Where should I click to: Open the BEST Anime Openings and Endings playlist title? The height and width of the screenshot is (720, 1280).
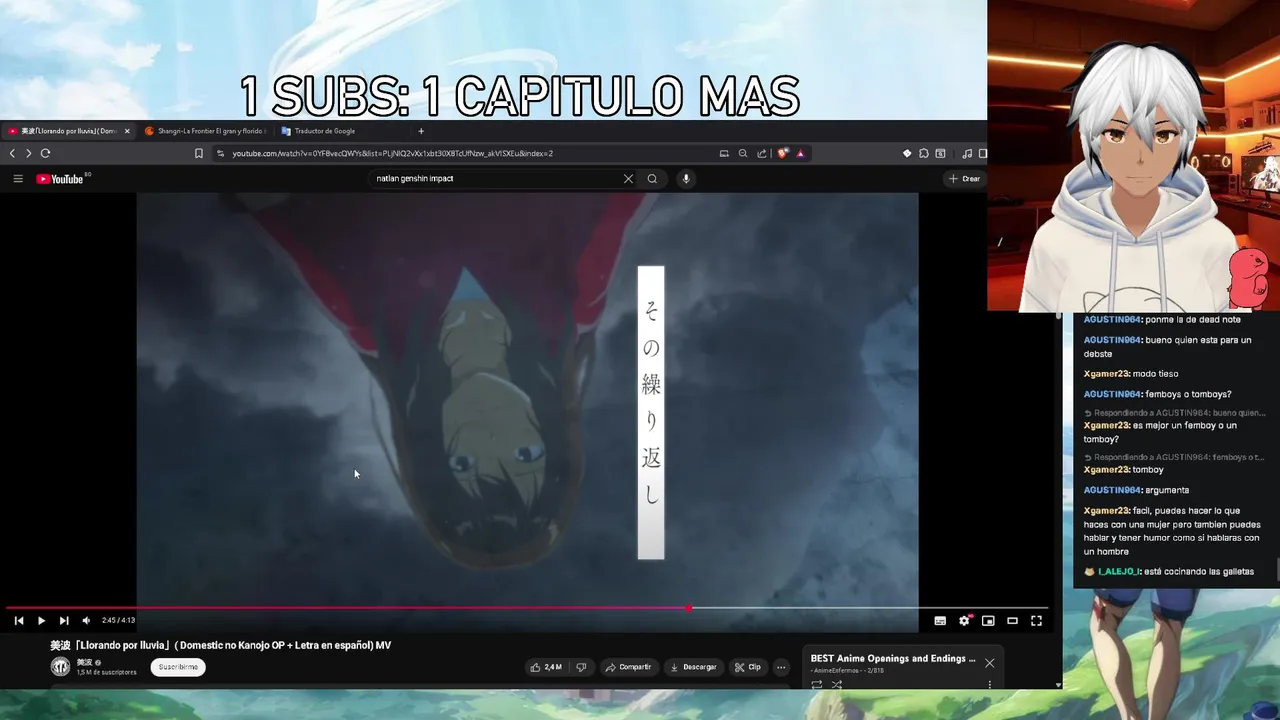pyautogui.click(x=893, y=659)
